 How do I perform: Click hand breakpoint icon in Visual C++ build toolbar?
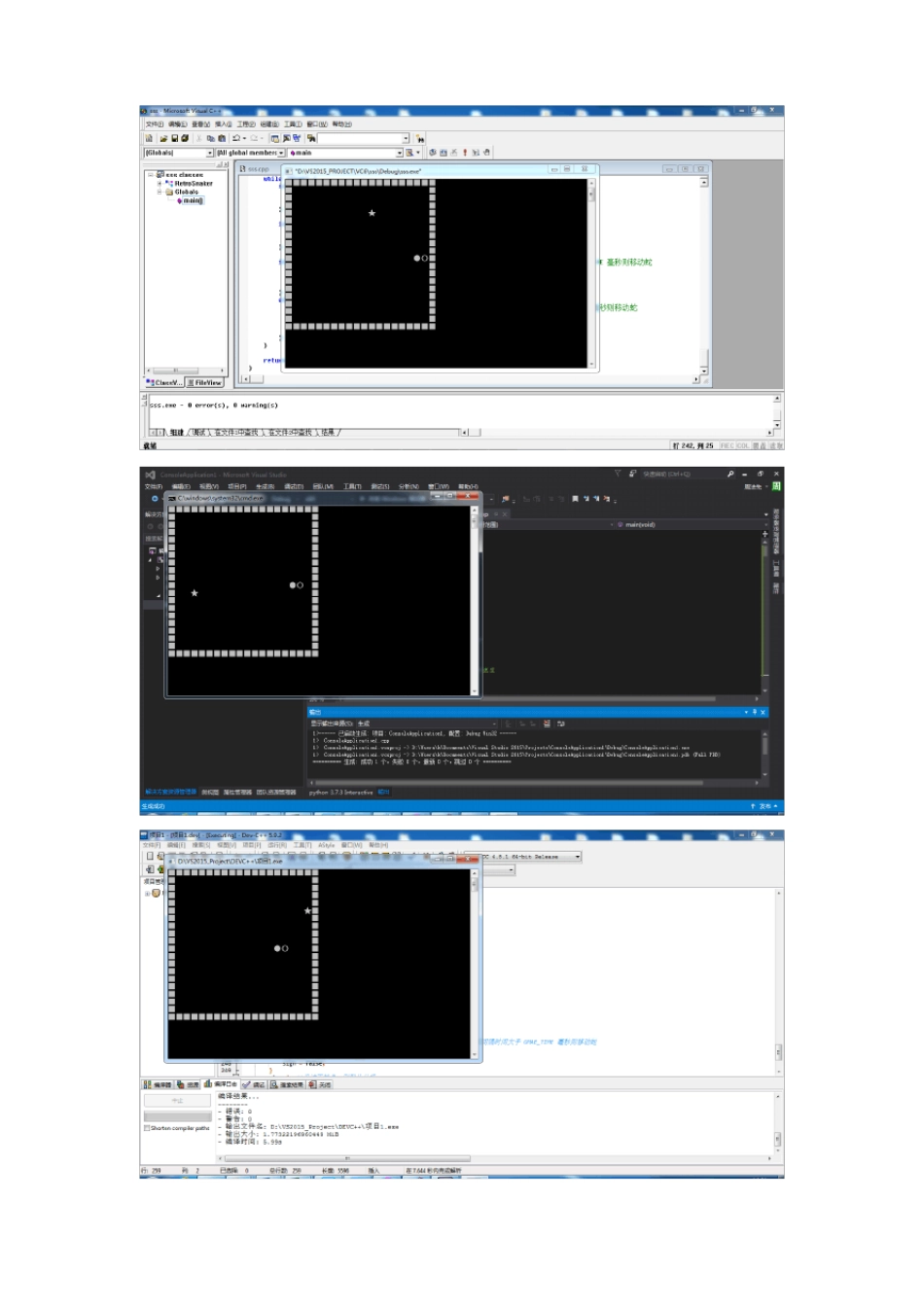click(x=486, y=153)
